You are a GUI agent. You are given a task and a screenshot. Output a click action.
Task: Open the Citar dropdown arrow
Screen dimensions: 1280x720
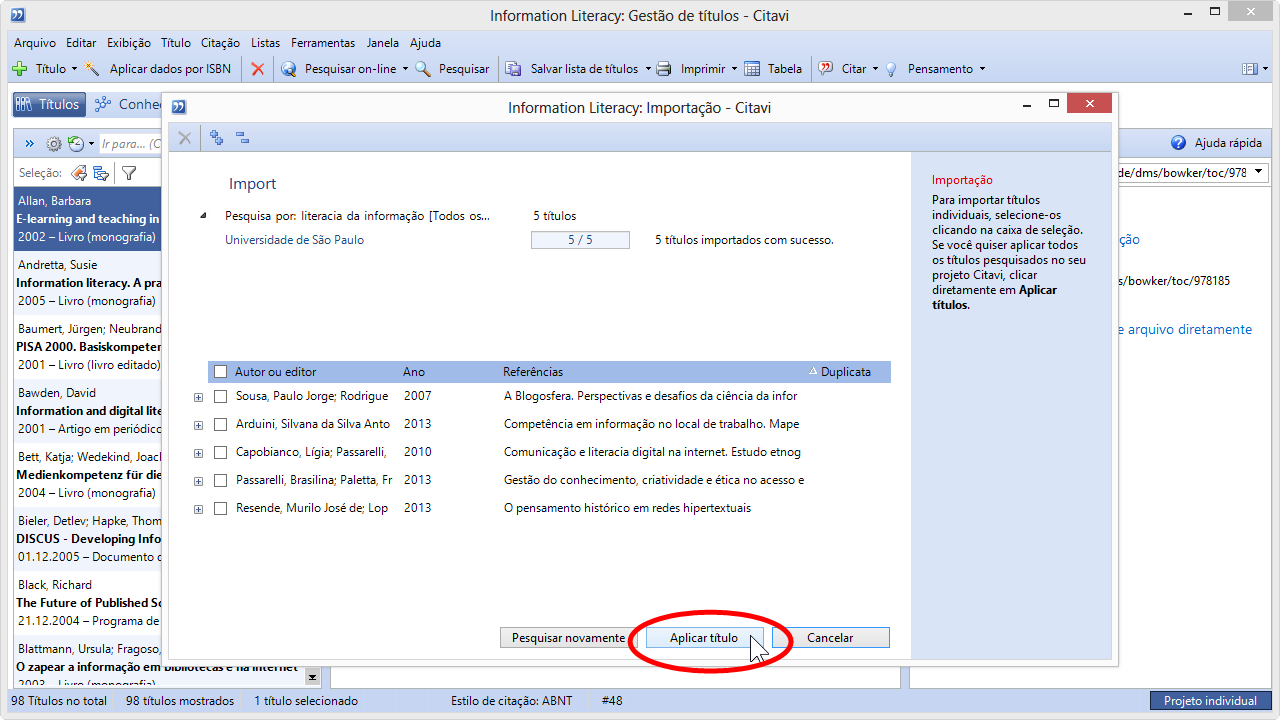pos(875,69)
